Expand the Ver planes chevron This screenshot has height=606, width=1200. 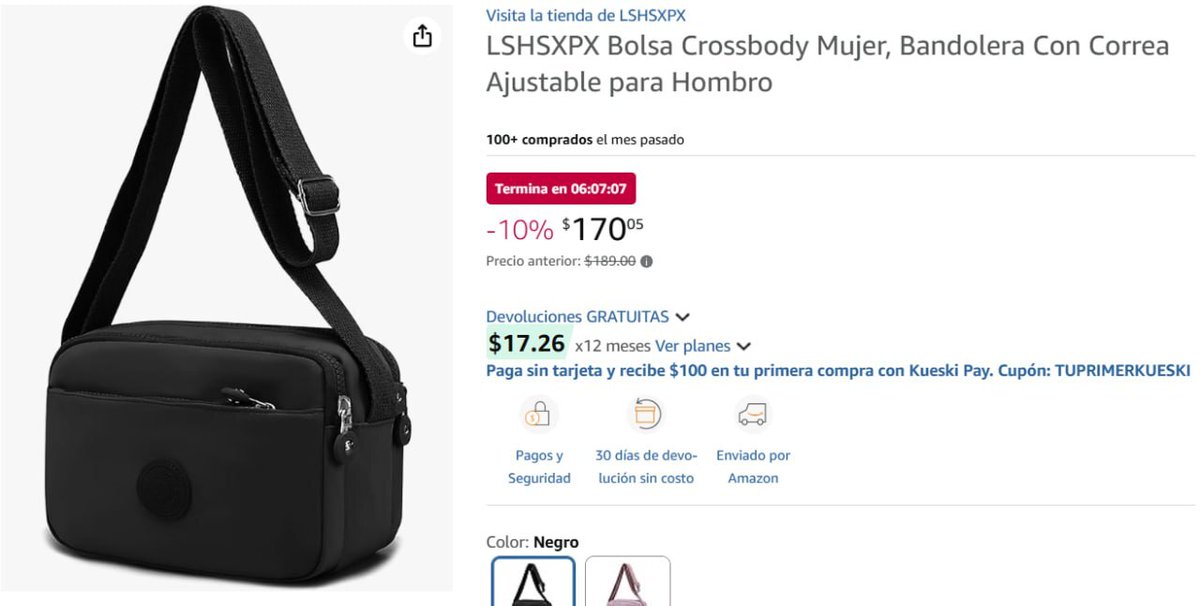743,347
